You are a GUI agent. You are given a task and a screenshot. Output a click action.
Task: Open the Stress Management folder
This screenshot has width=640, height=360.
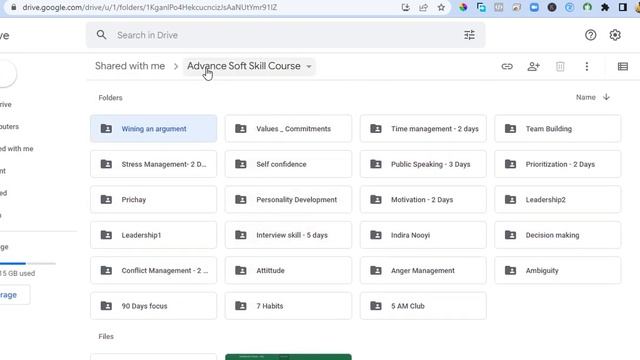click(153, 164)
